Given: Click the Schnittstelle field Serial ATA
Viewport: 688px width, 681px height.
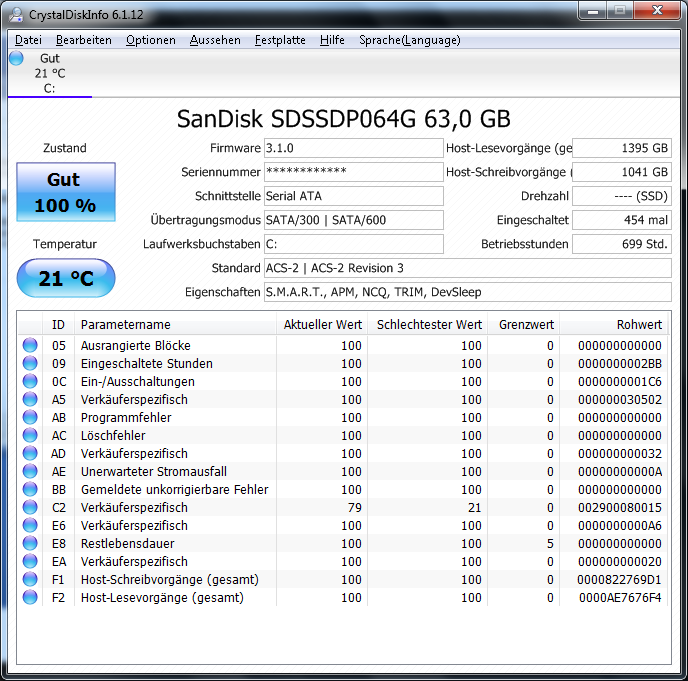Looking at the screenshot, I should tap(354, 196).
